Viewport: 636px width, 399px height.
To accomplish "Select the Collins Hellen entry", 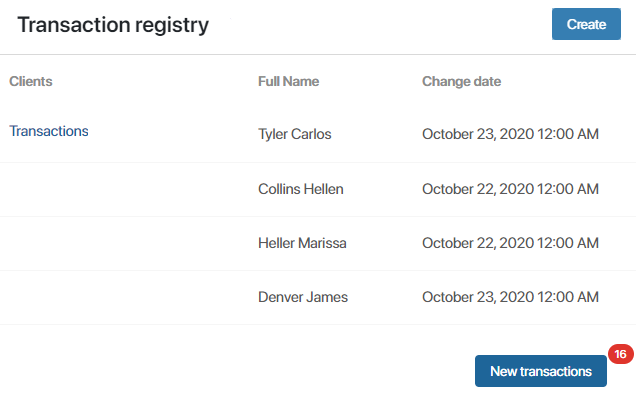I will click(x=301, y=189).
